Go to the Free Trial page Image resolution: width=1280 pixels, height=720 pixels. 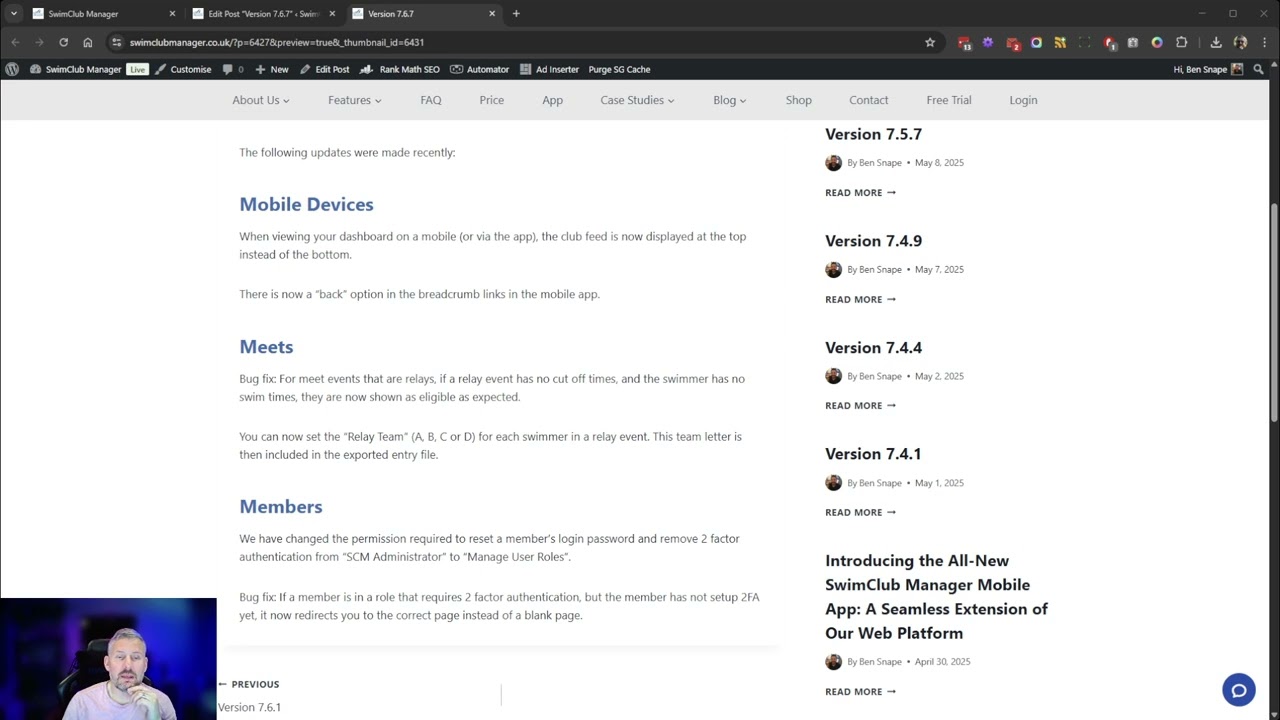pos(948,100)
